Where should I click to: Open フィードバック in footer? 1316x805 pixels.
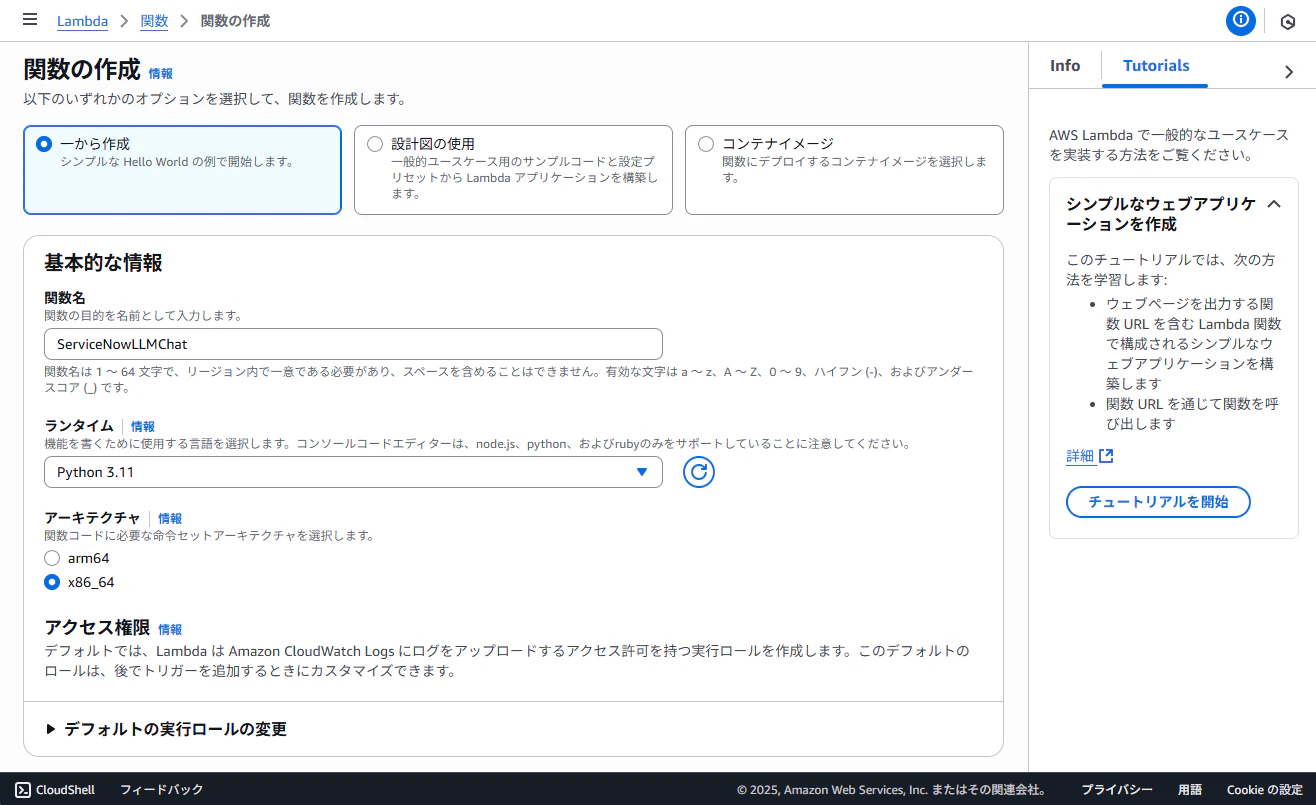pos(161,789)
